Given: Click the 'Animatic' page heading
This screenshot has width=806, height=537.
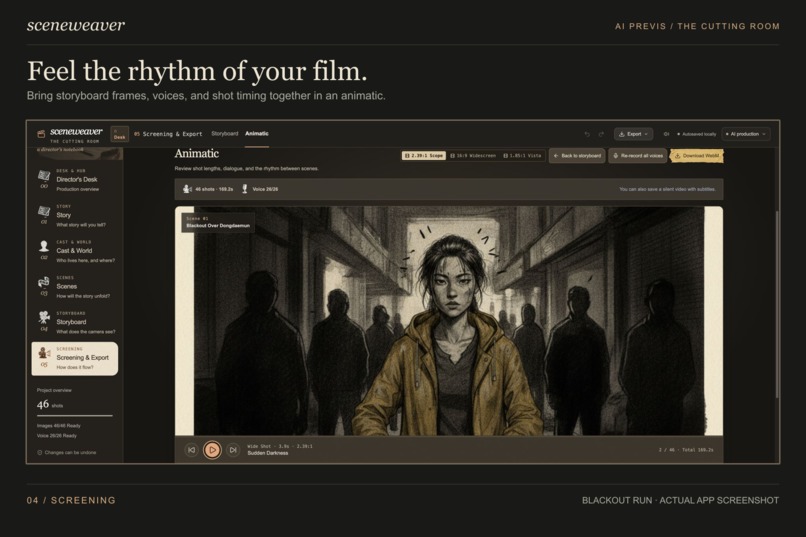Looking at the screenshot, I should 196,154.
